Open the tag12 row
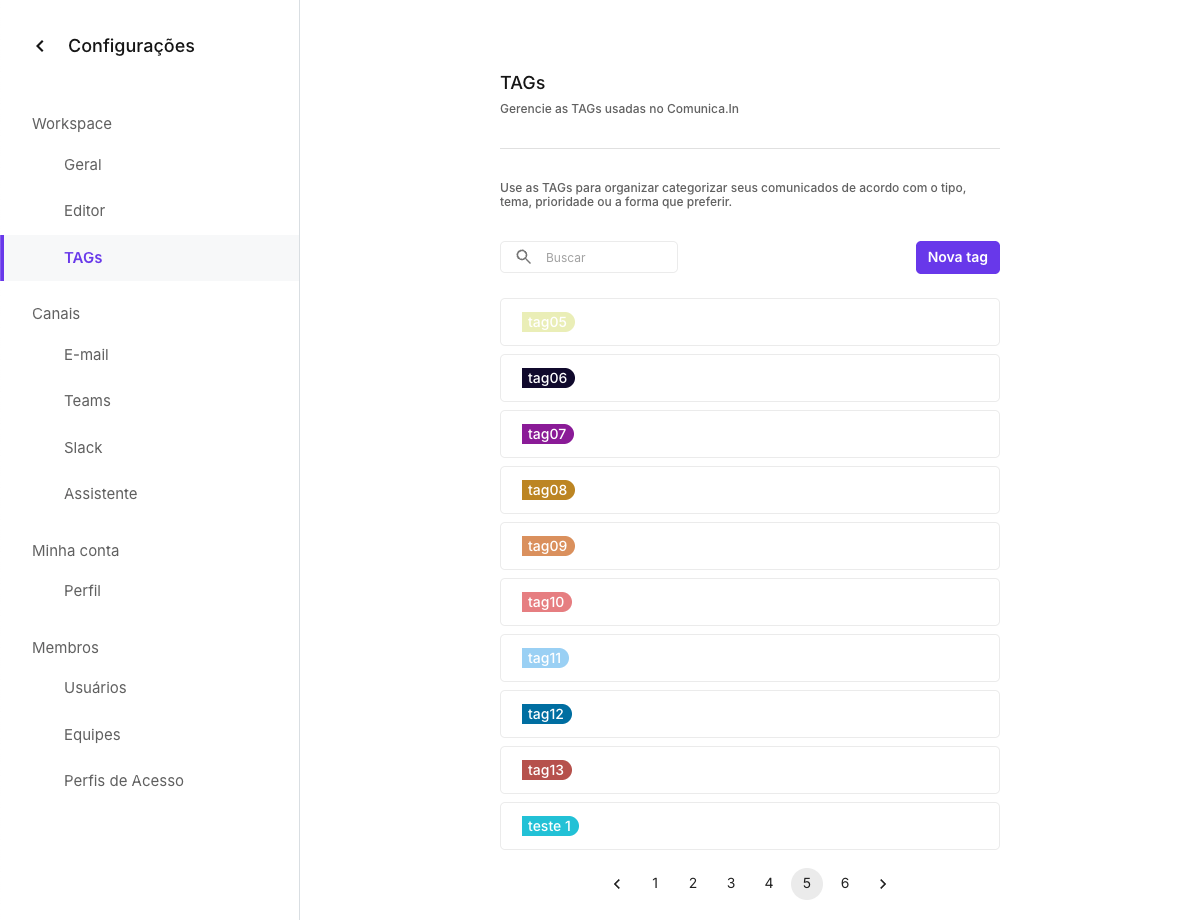 point(749,714)
